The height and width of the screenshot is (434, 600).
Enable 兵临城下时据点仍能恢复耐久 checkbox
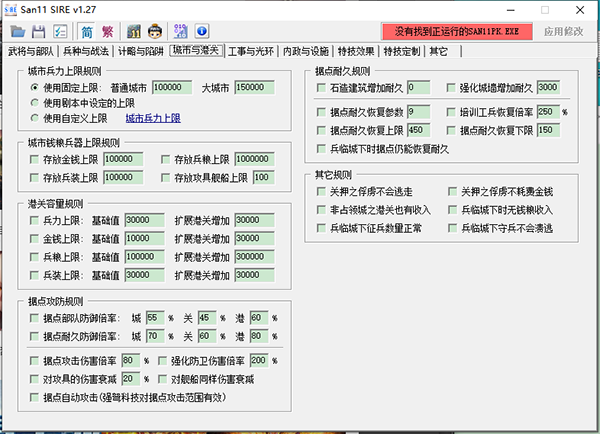[x=321, y=149]
